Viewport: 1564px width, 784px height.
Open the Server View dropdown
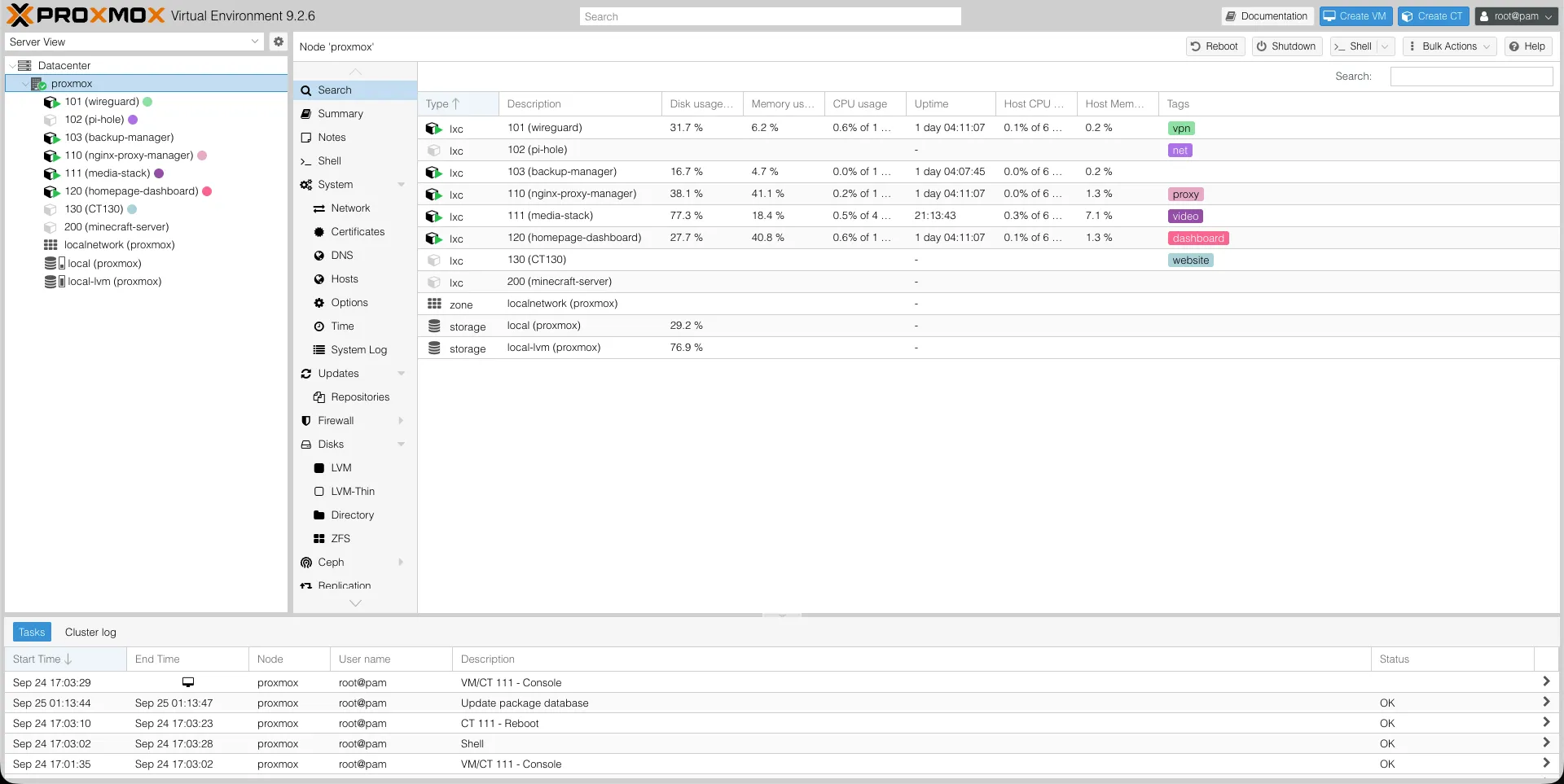point(255,42)
